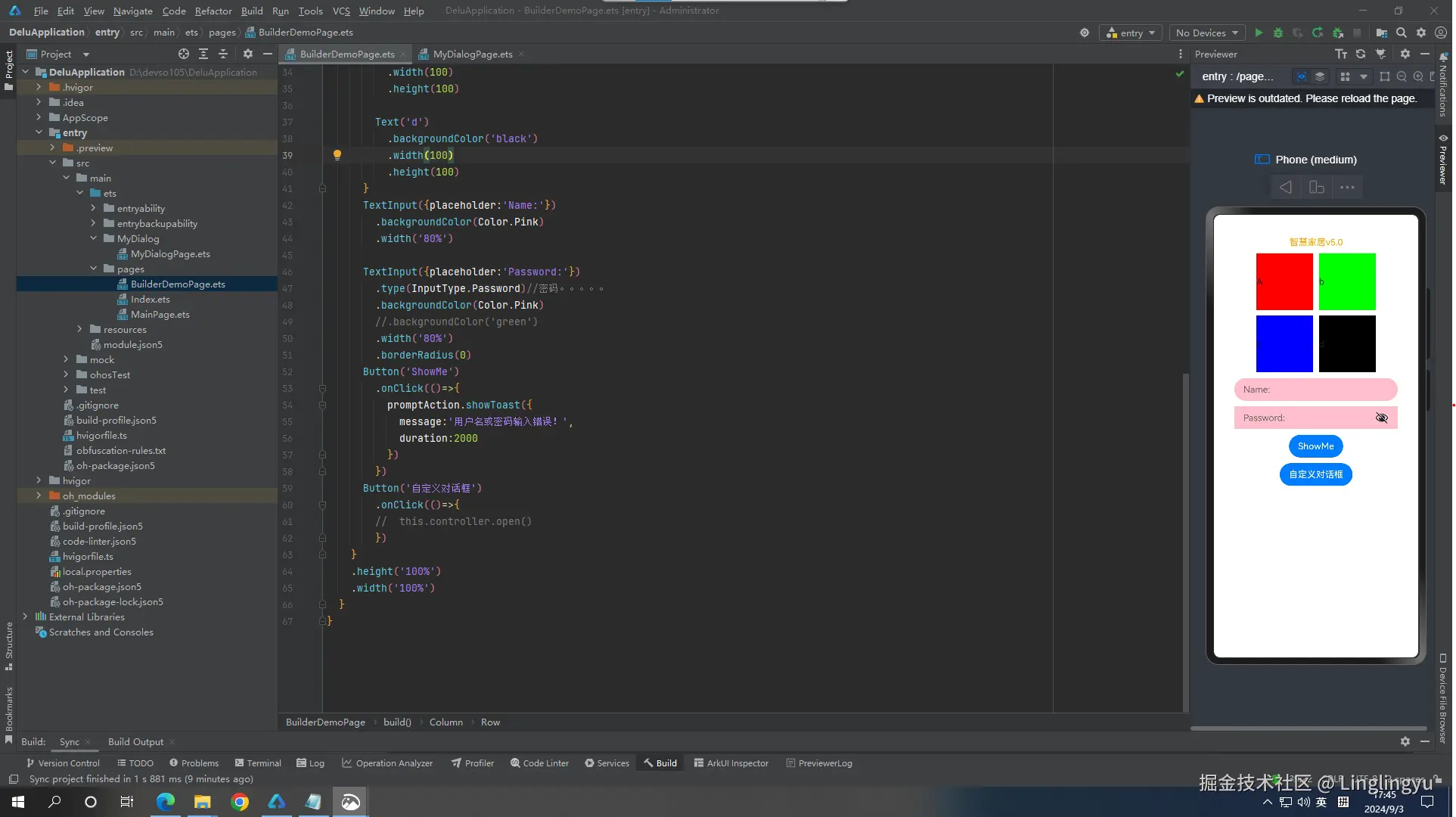Switch to the MyDialogPage.ets editor tab
Screen dimensions: 1456x817
pyautogui.click(x=472, y=54)
